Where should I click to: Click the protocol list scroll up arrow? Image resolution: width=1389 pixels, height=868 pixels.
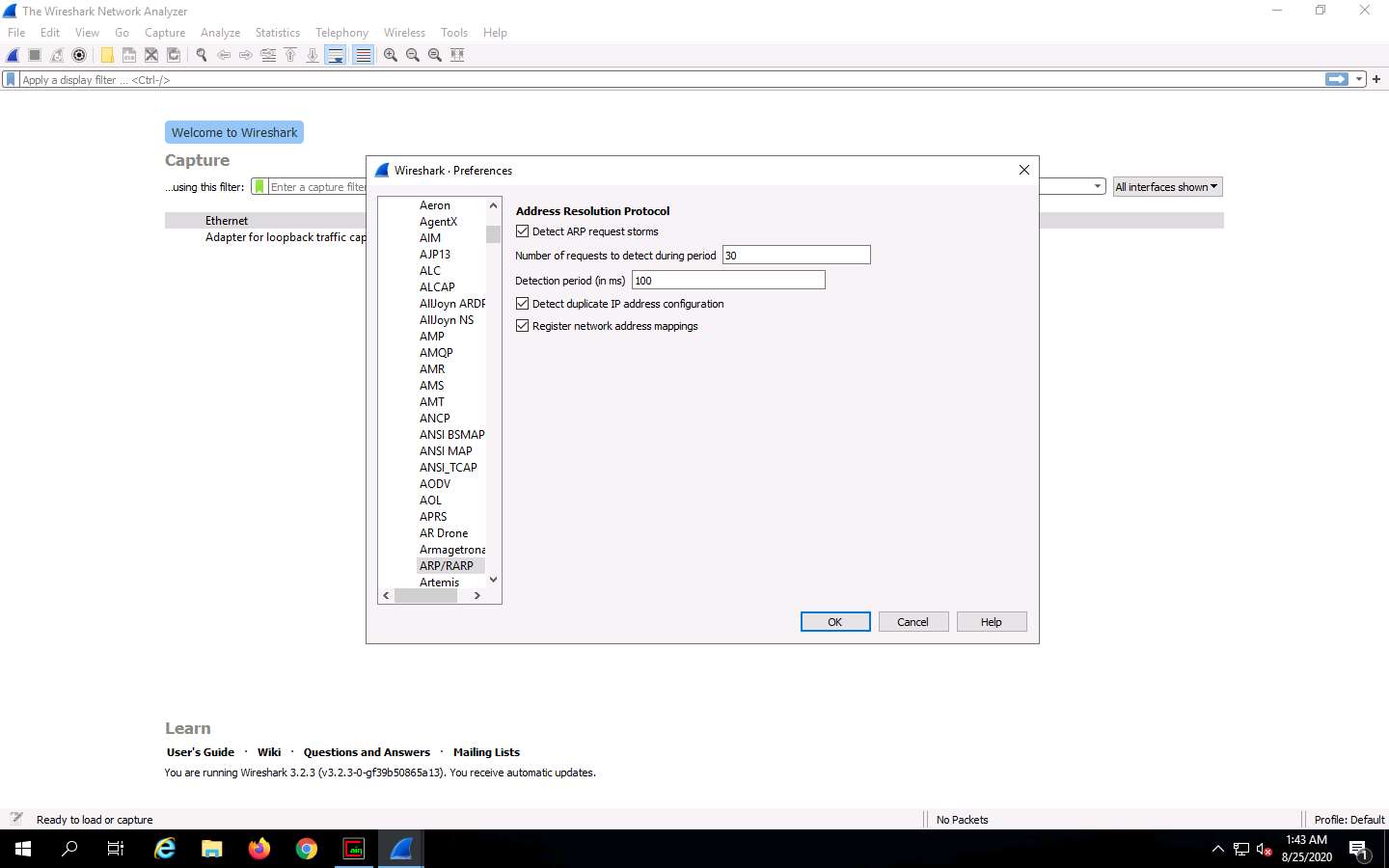point(494,205)
